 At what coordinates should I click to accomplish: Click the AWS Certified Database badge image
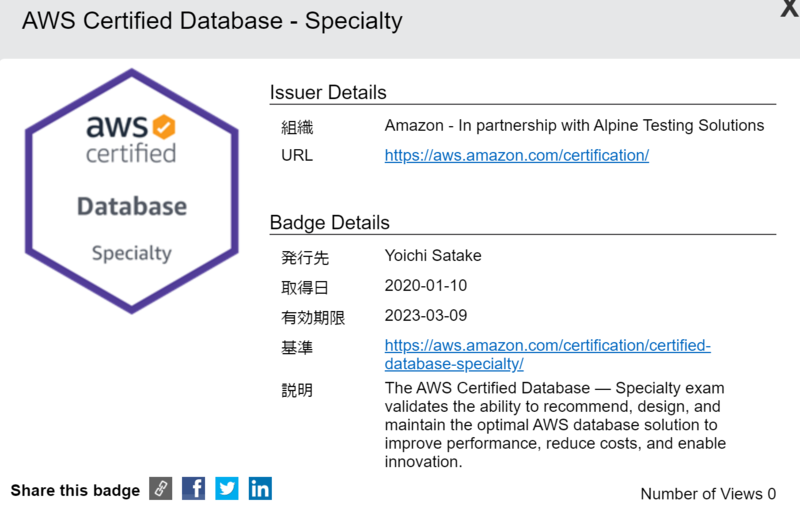[132, 191]
